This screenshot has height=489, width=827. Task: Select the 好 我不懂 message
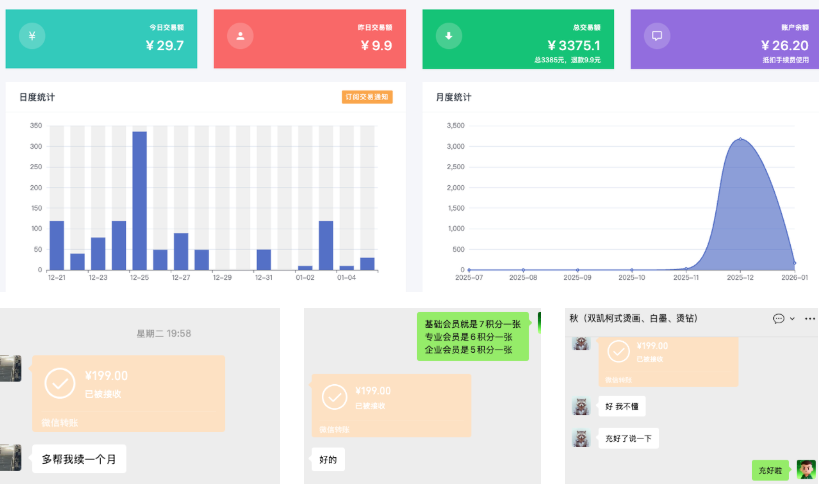622,406
